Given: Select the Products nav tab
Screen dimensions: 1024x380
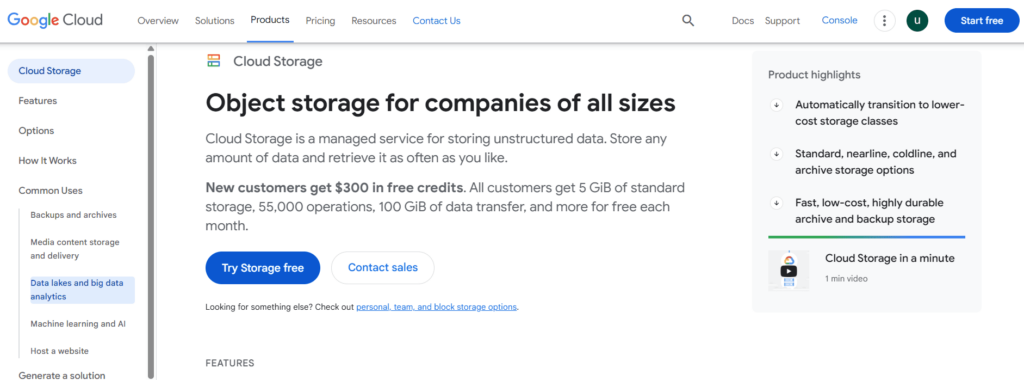Looking at the screenshot, I should pyautogui.click(x=270, y=20).
